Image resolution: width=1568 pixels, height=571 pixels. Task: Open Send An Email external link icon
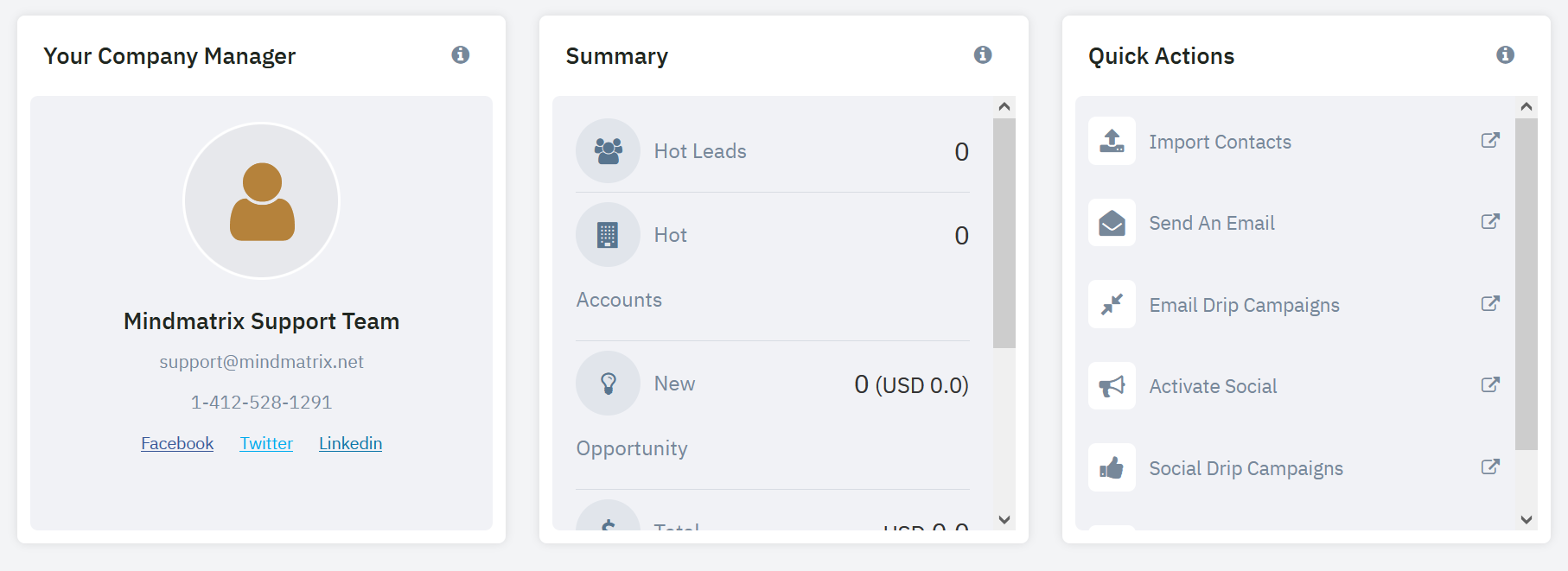(1490, 222)
